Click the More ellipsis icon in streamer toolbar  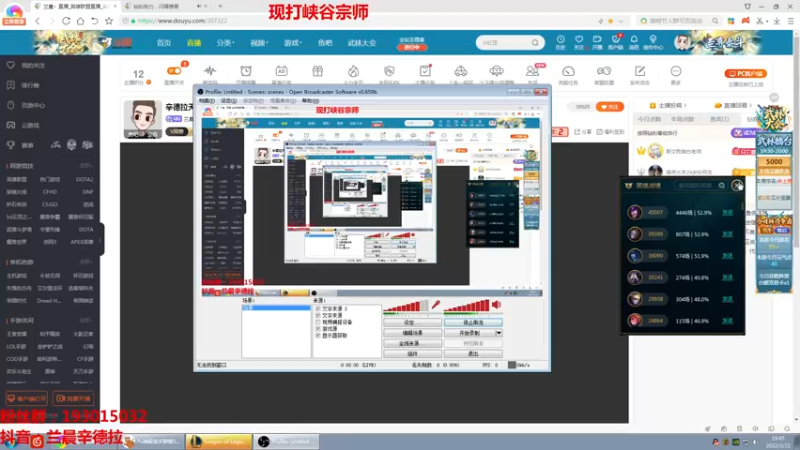coord(676,71)
